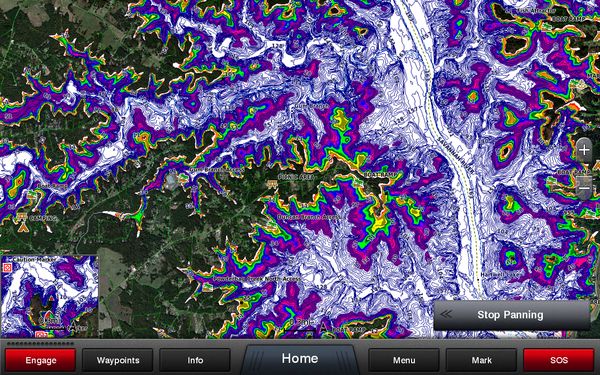Tap the Powderbag Creek North Access ramp icon
The image size is (600, 375).
207,287
